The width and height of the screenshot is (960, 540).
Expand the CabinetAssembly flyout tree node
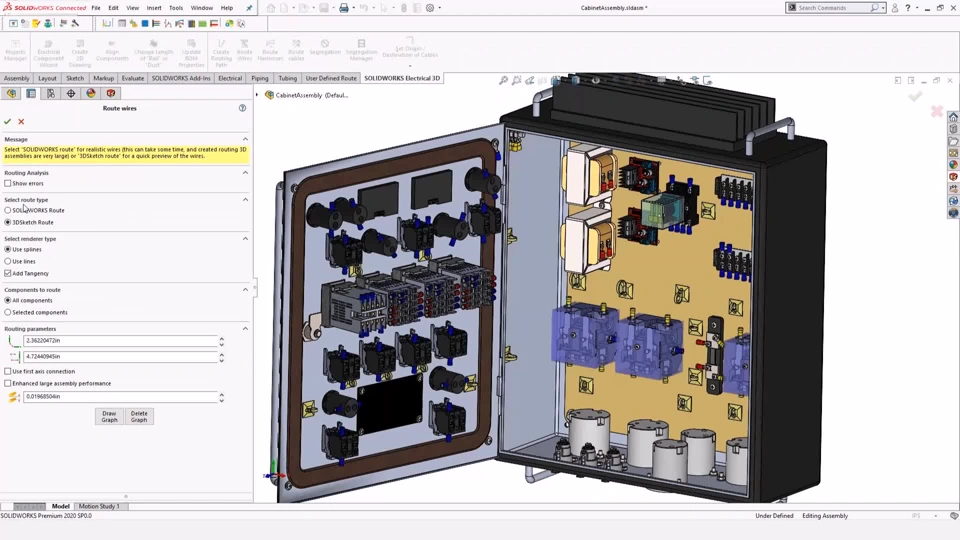click(257, 95)
